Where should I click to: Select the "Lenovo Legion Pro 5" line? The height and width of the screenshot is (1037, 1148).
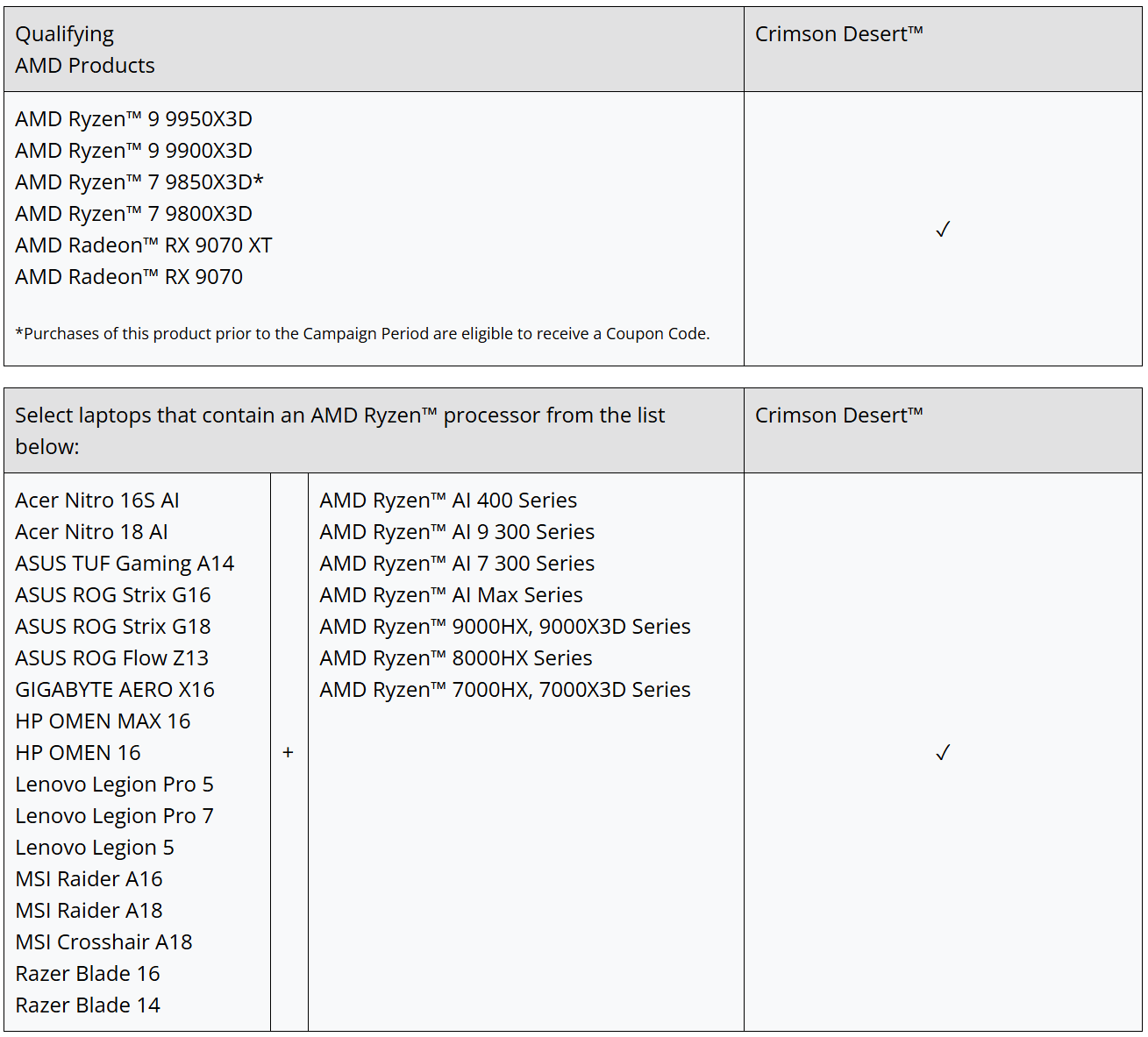pos(114,785)
